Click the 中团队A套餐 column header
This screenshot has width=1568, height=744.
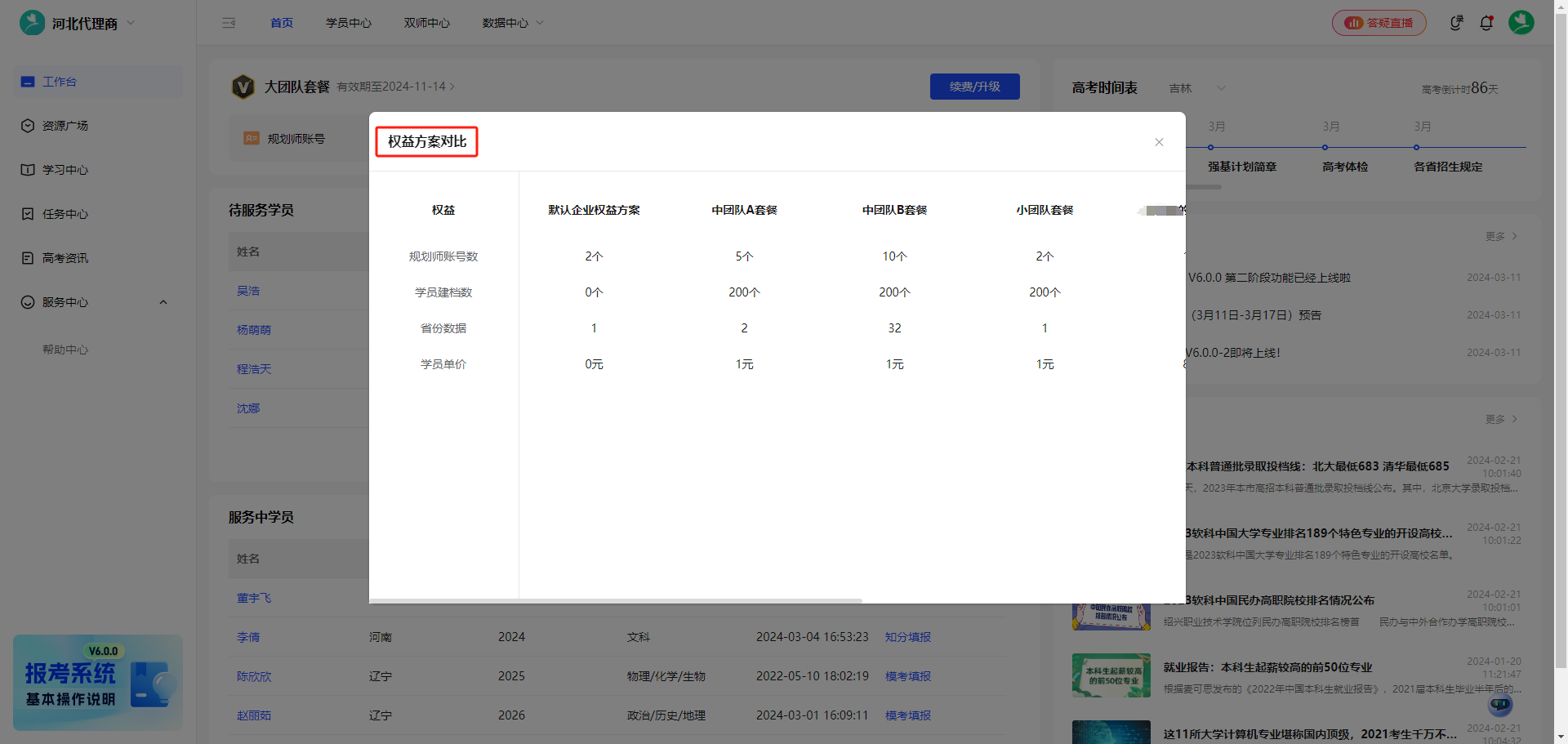point(744,210)
